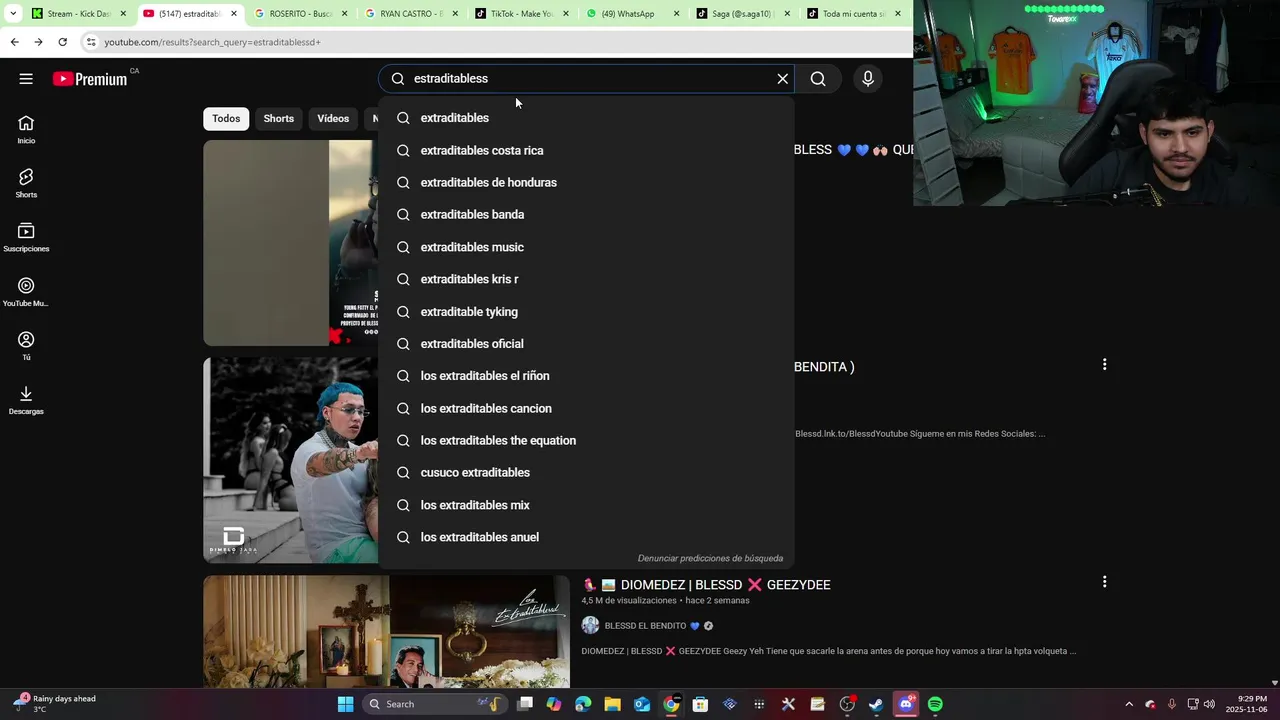Choose suggestion 'los extraditables the equation'
This screenshot has width=1280, height=720.
[586, 440]
